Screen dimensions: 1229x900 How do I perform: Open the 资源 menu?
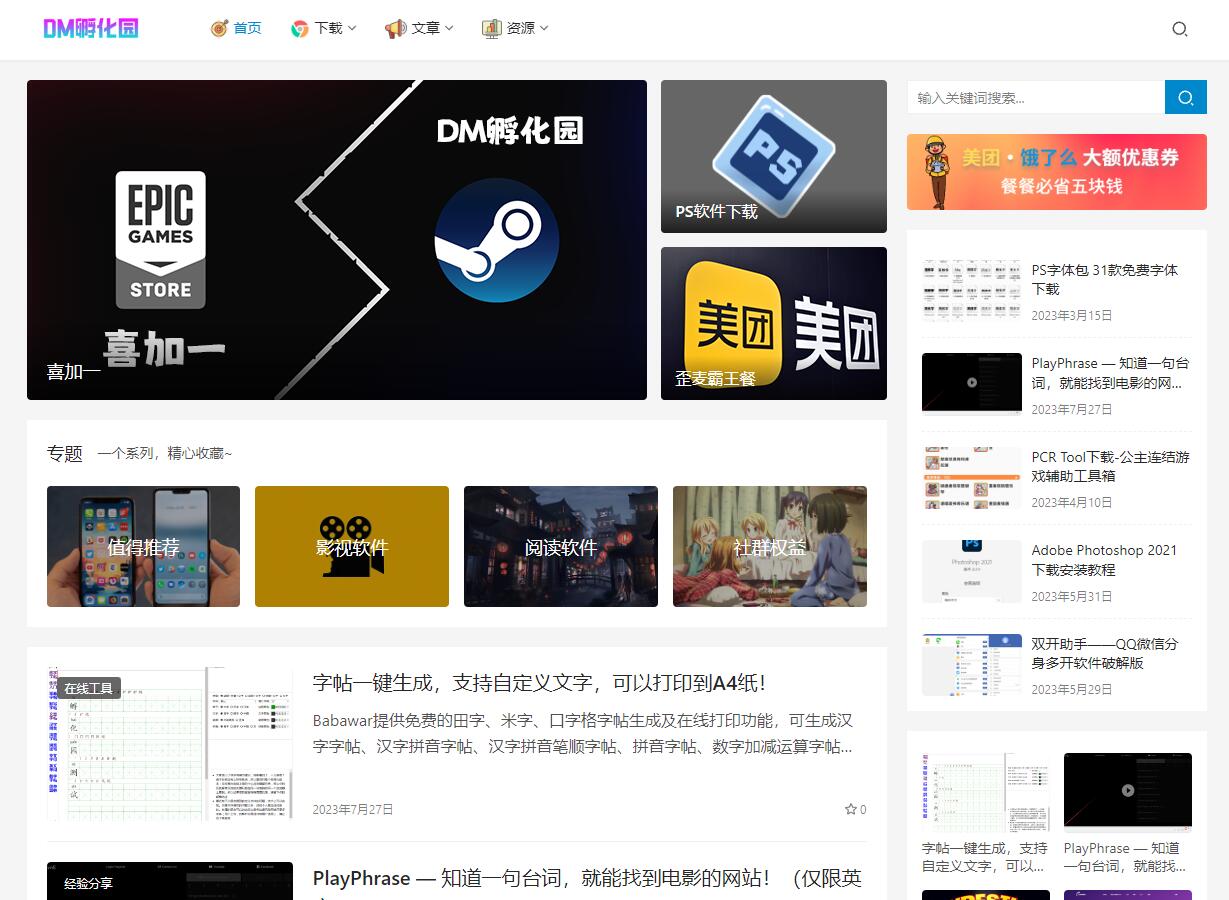pyautogui.click(x=521, y=28)
